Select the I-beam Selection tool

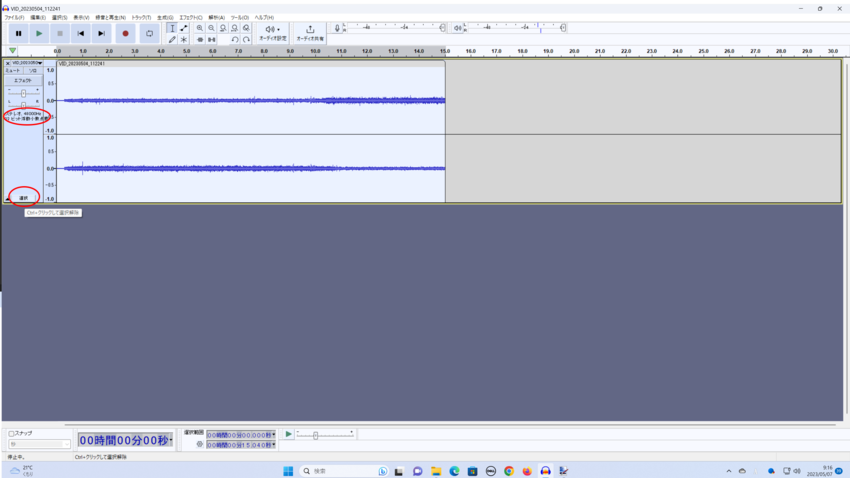point(172,28)
